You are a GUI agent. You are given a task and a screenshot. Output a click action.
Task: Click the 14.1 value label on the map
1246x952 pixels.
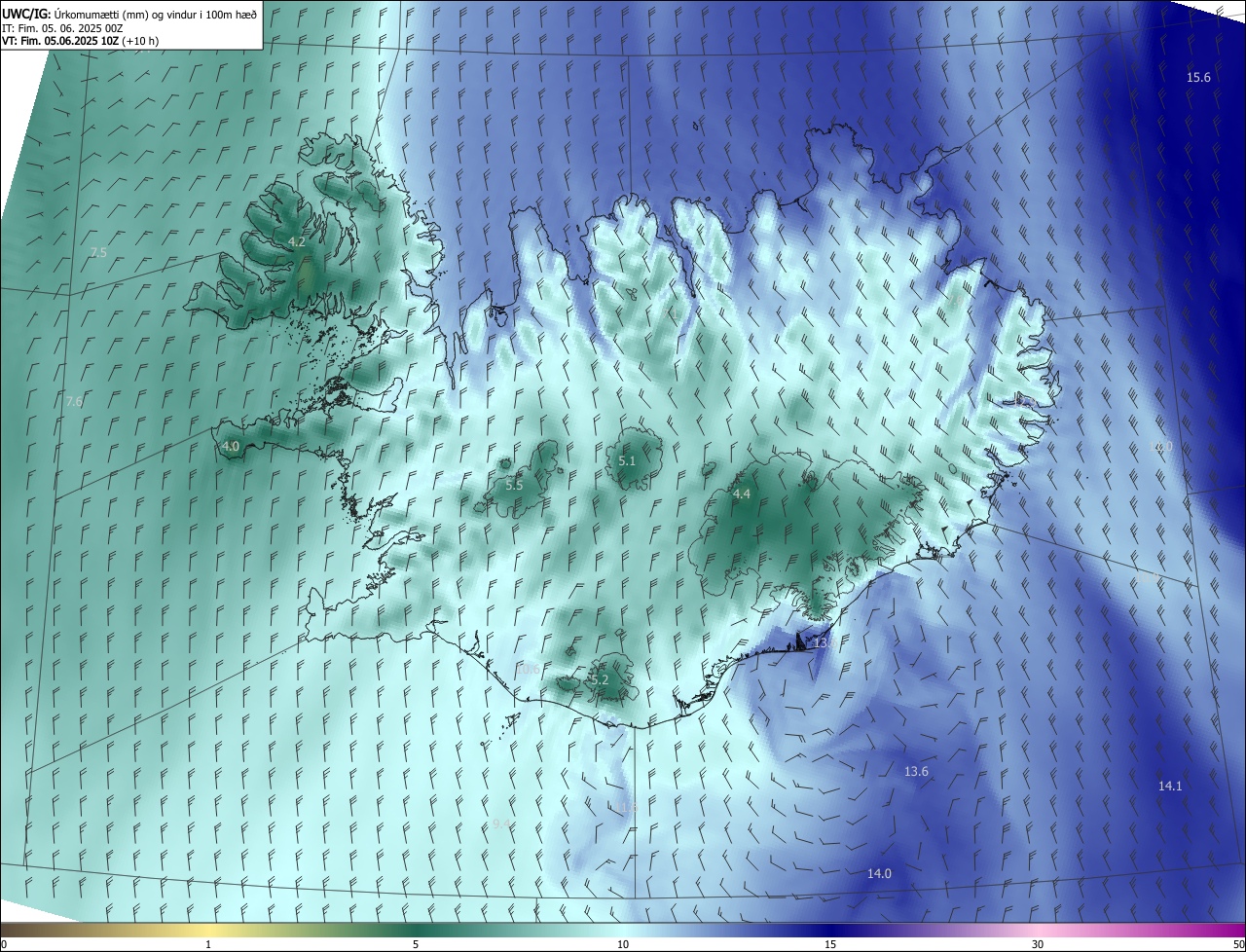pyautogui.click(x=1170, y=786)
